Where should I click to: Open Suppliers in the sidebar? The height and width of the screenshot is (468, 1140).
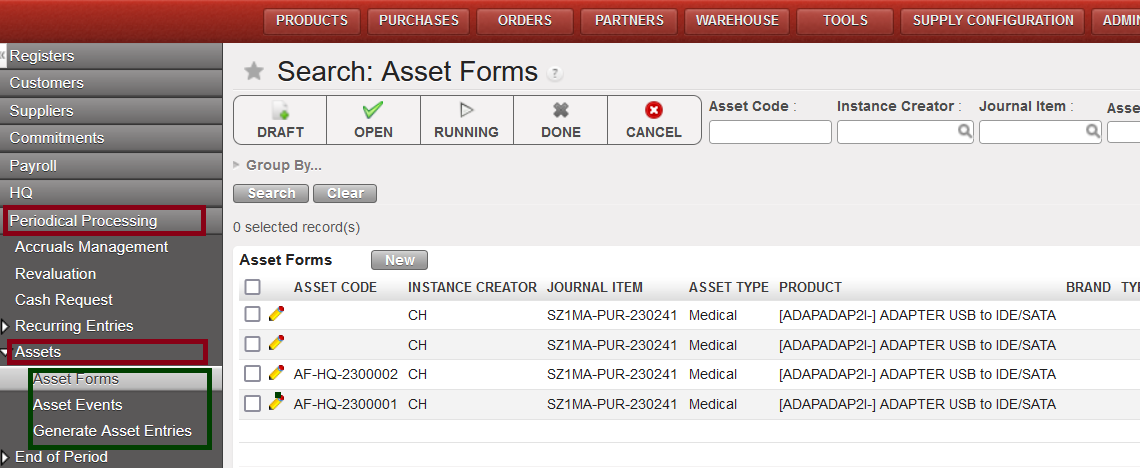tap(111, 110)
